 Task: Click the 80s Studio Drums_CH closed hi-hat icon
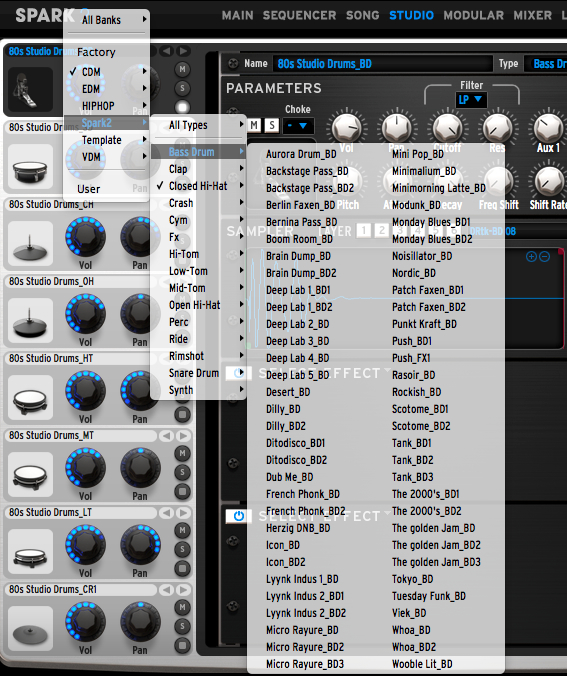click(x=30, y=244)
